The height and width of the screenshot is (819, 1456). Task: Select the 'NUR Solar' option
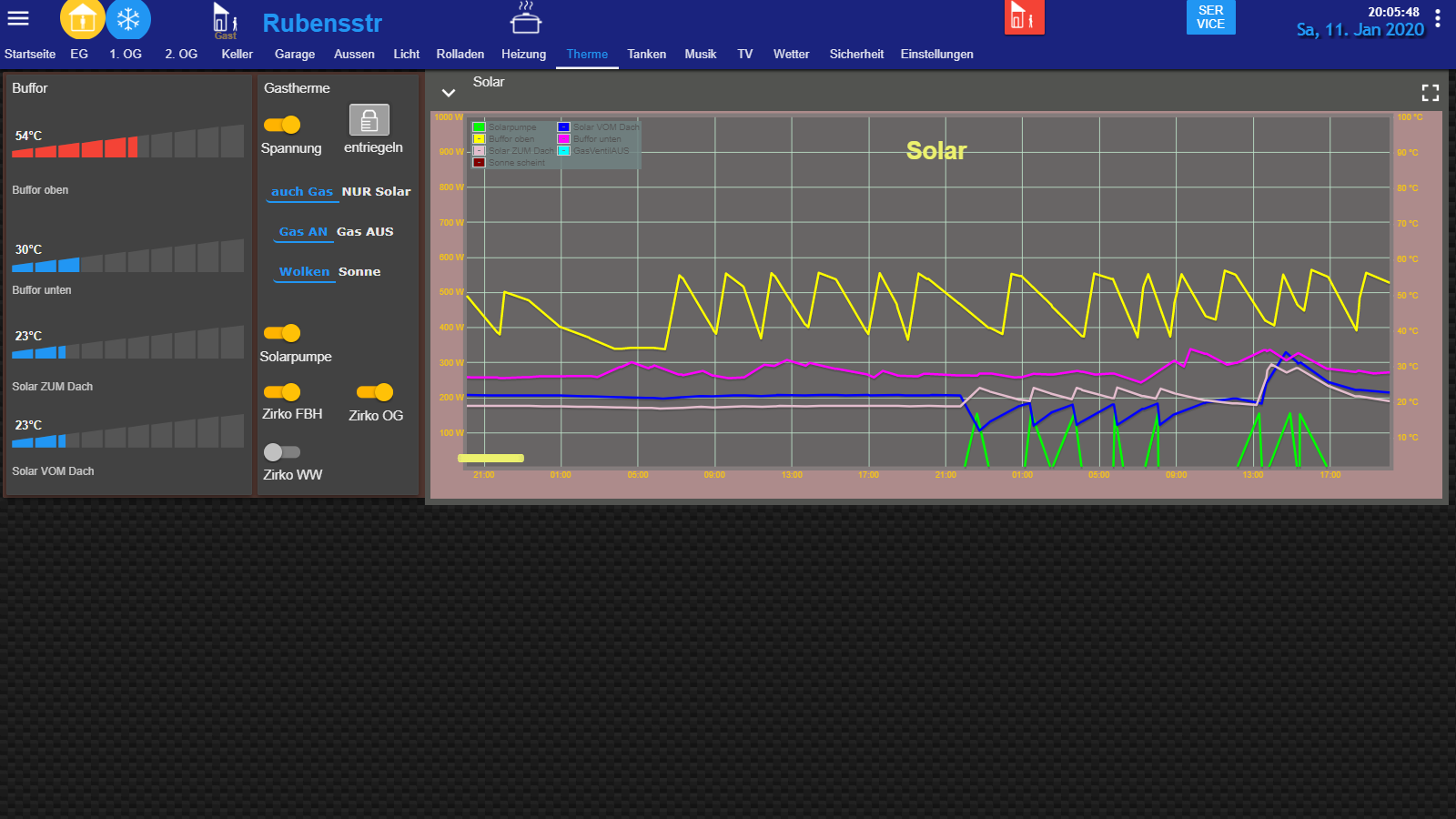376,192
